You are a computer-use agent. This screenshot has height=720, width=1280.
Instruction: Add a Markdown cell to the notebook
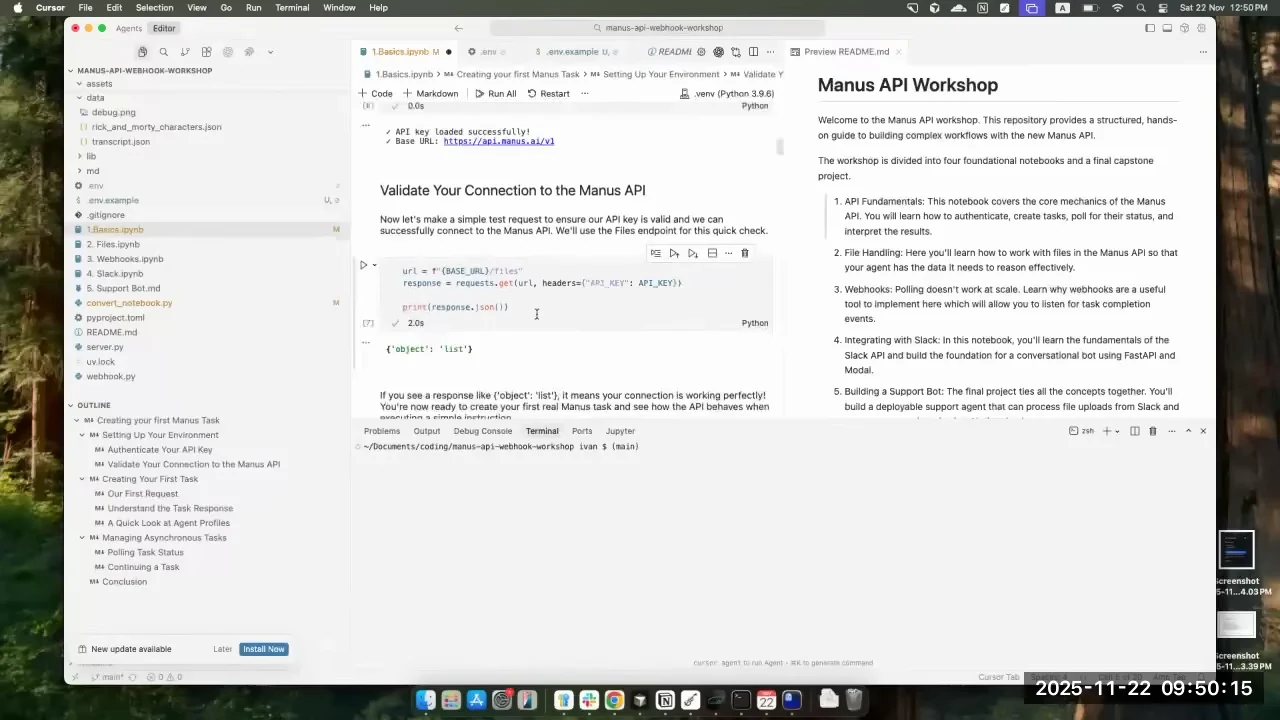[x=431, y=93]
